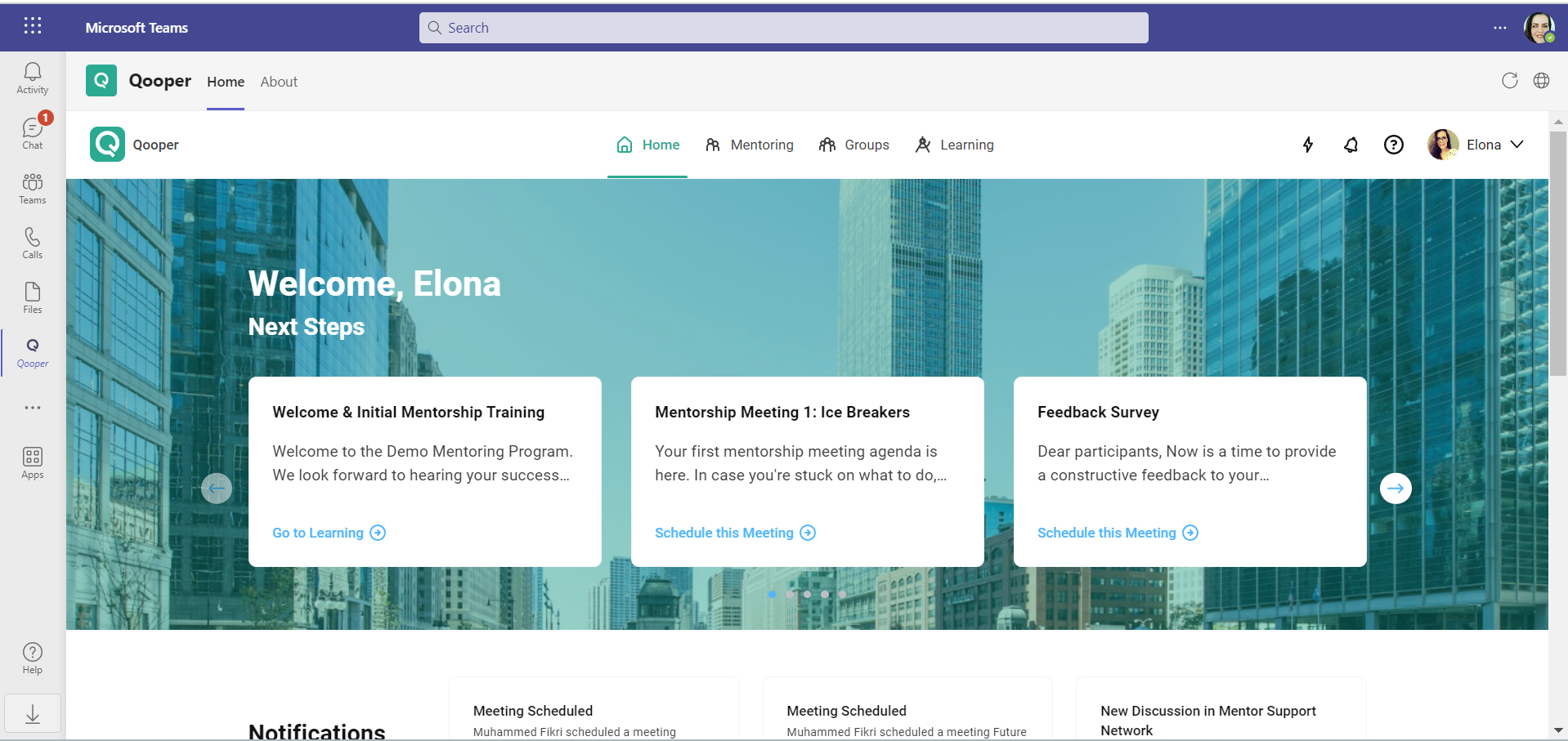Click the Teams search field

pyautogui.click(x=783, y=28)
